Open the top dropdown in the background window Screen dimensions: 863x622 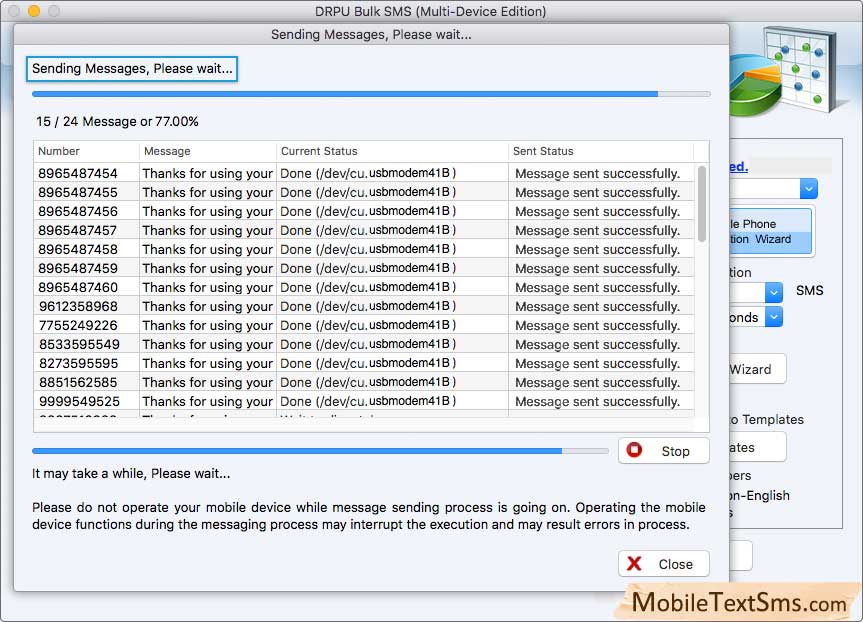pos(809,189)
